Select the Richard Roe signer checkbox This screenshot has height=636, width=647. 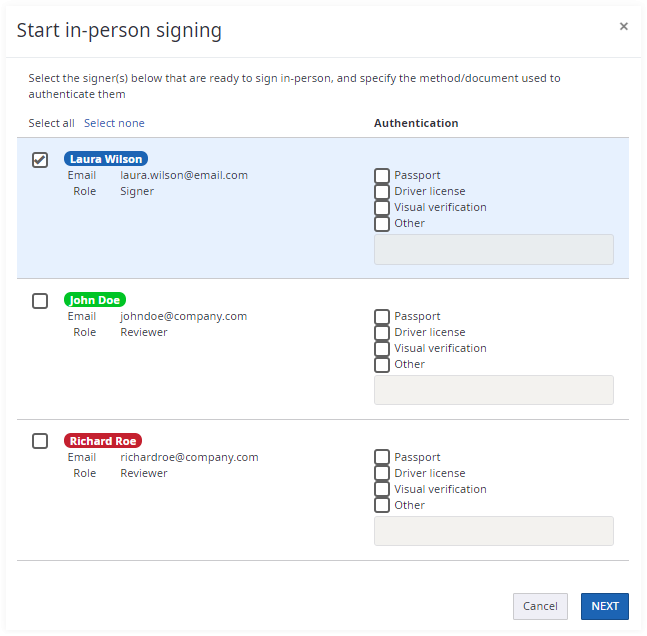(40, 441)
